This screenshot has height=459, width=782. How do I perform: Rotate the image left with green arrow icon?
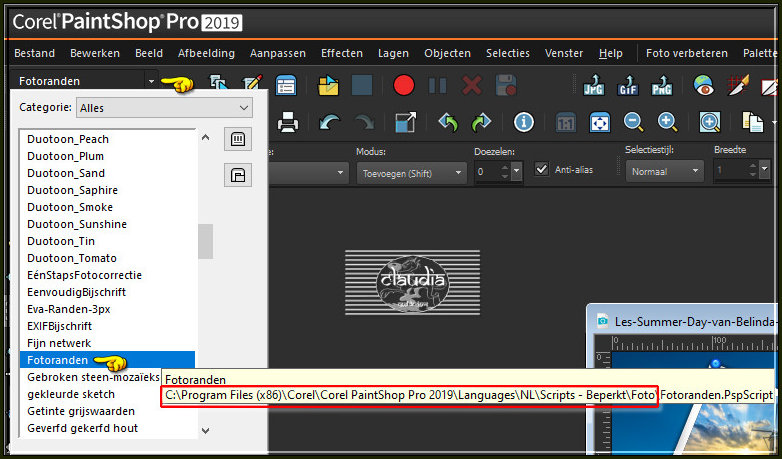(447, 122)
